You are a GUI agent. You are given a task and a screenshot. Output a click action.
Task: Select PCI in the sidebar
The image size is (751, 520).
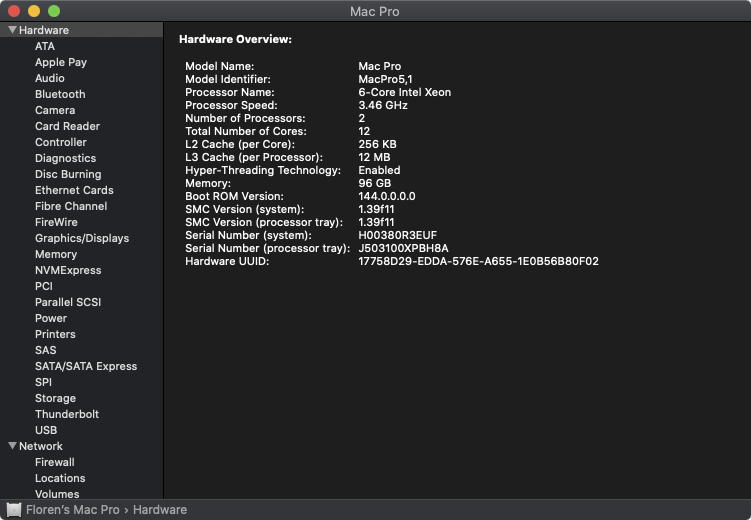pos(44,286)
